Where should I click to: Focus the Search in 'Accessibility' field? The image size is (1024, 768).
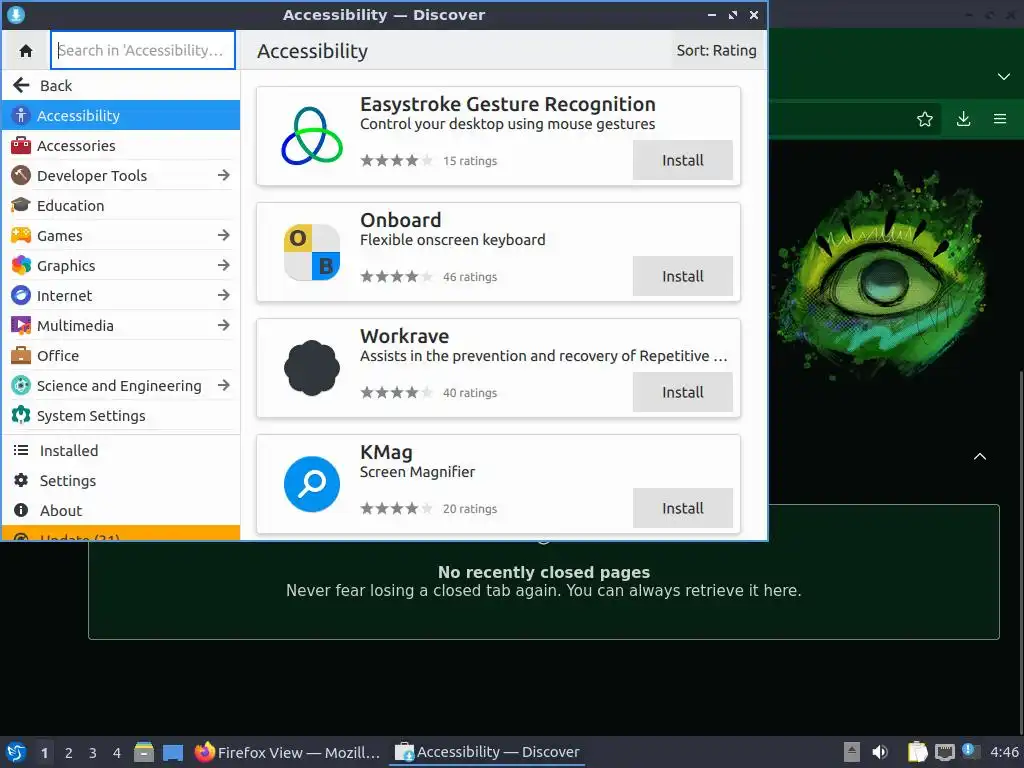coord(142,50)
